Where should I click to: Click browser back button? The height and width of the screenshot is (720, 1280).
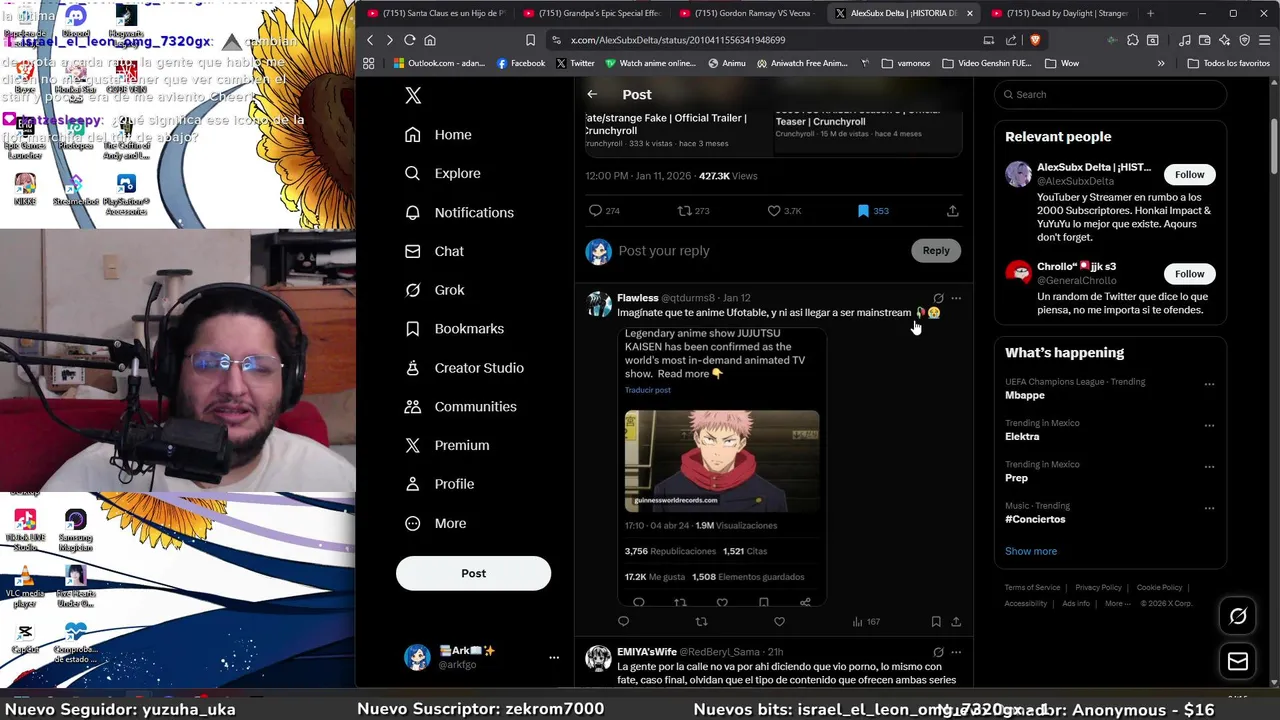point(370,40)
